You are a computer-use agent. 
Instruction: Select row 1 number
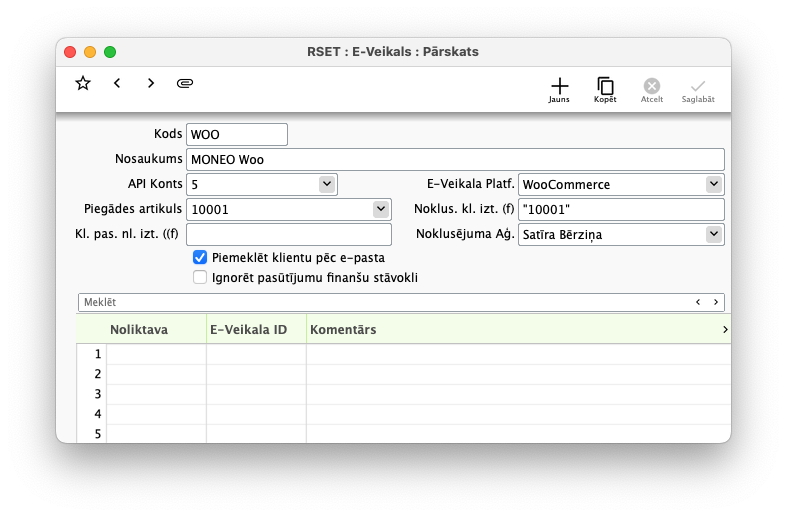pos(97,354)
